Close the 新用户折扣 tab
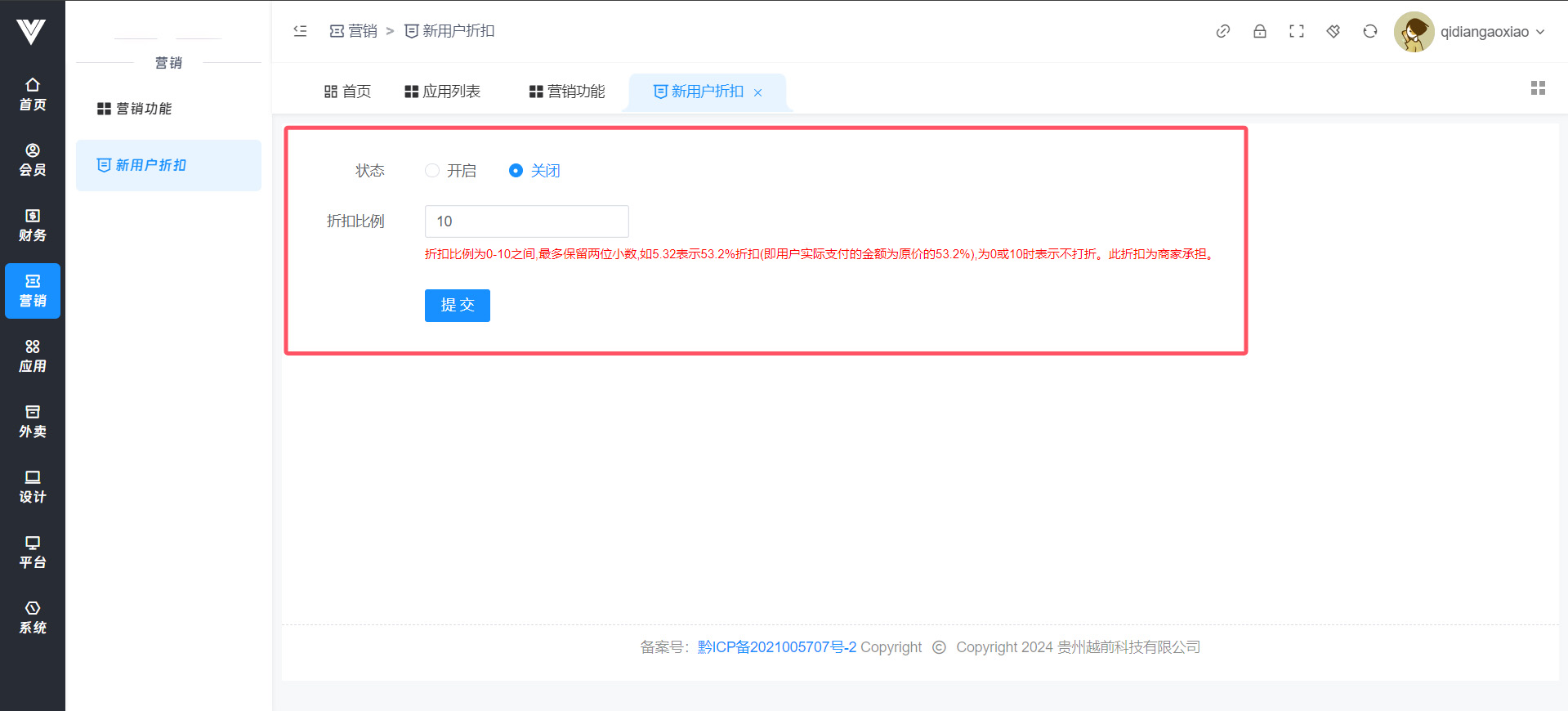The image size is (1568, 711). 758,93
